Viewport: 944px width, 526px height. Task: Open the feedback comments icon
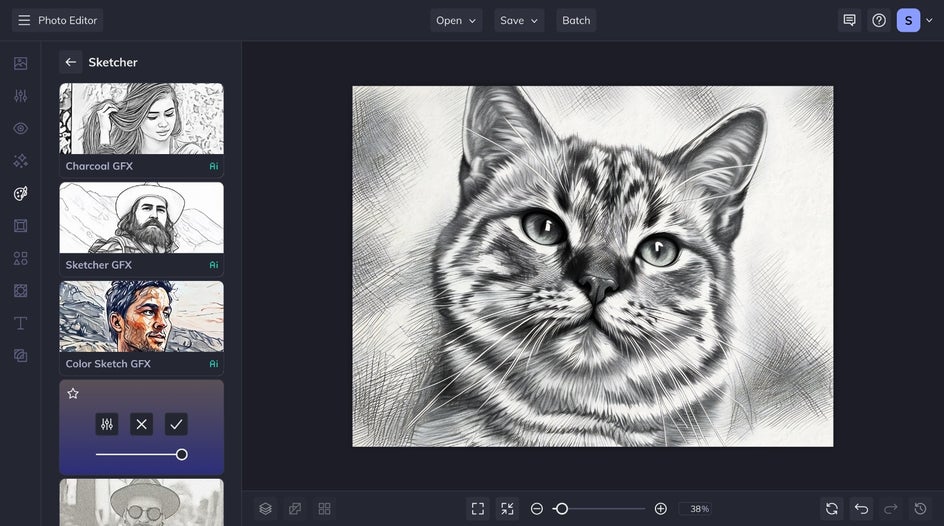pos(849,20)
